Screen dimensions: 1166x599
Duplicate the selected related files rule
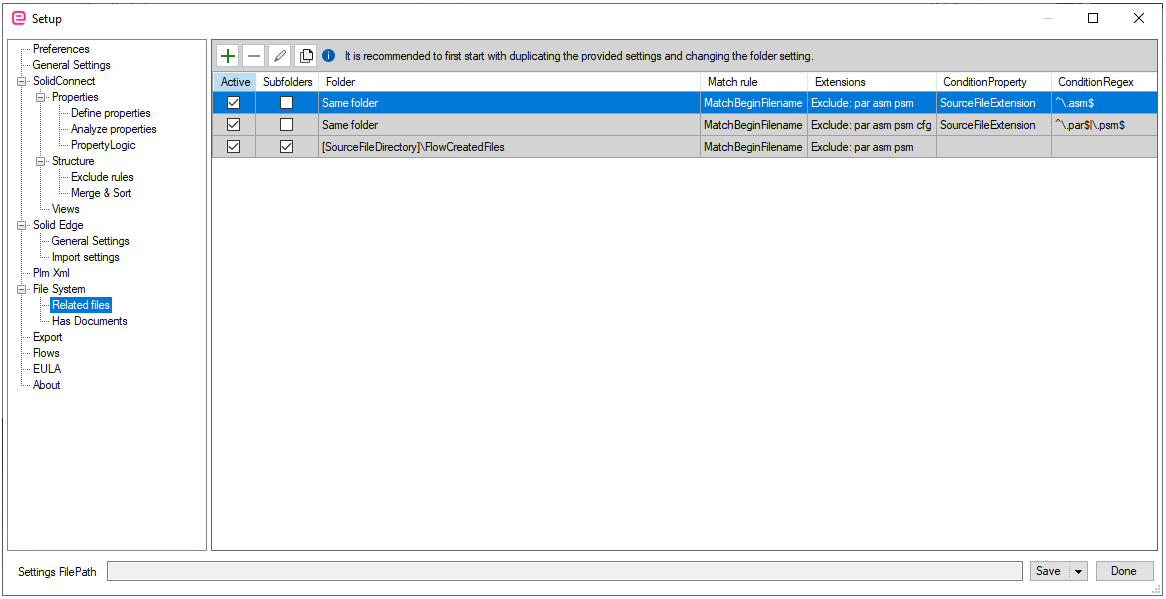(x=305, y=56)
